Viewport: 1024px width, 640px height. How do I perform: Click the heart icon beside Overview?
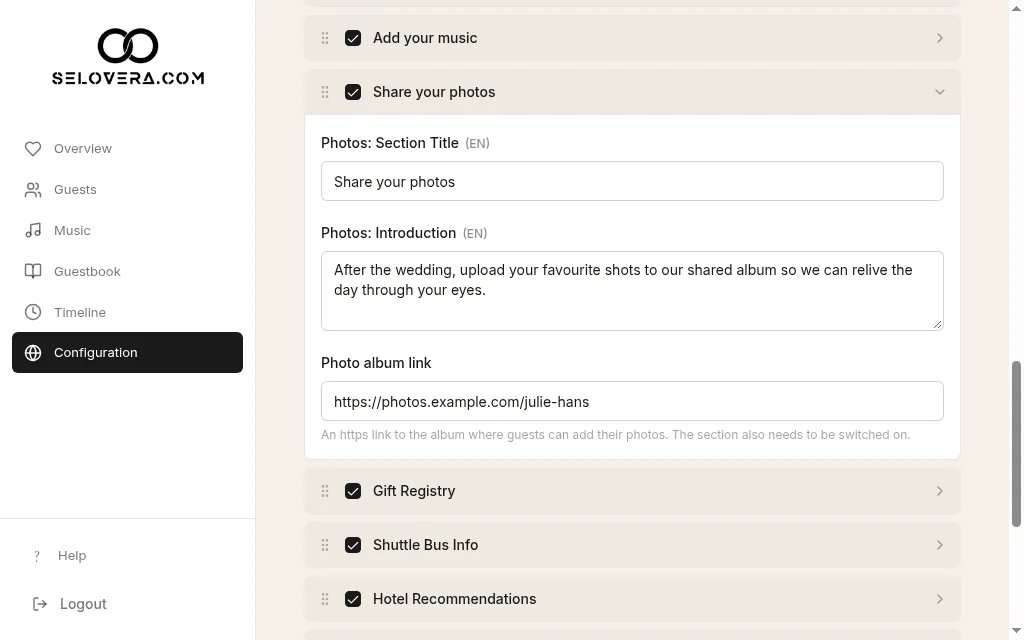33,149
